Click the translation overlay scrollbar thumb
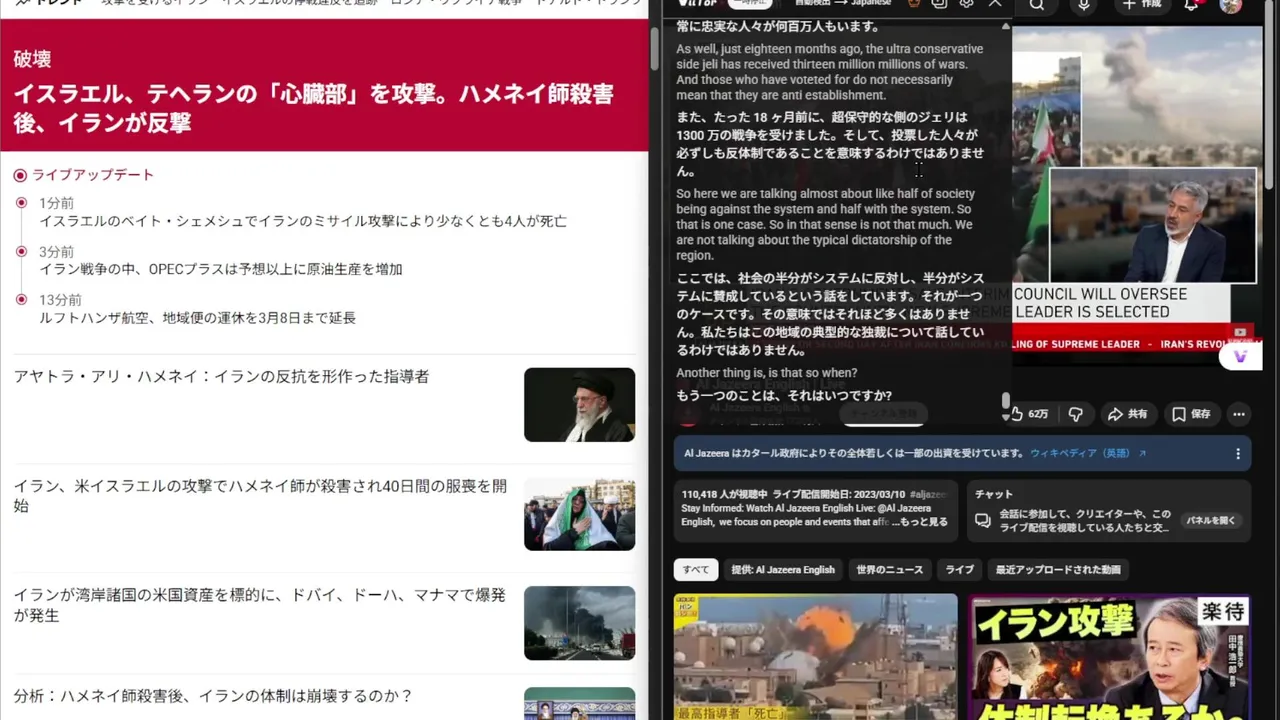1280x720 pixels. (x=1005, y=401)
